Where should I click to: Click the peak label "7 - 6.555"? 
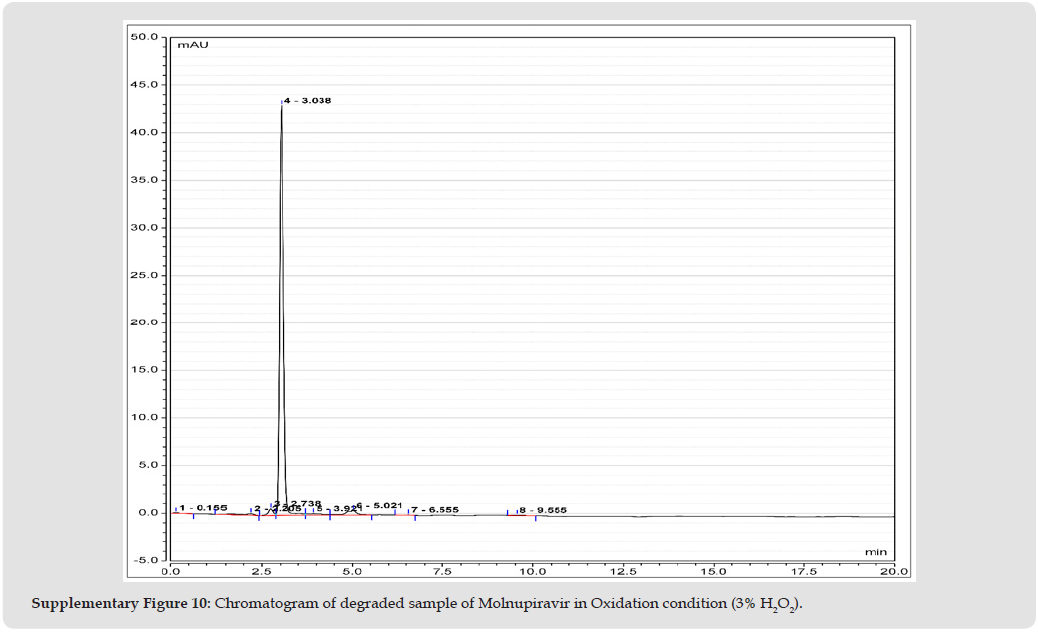[x=435, y=510]
